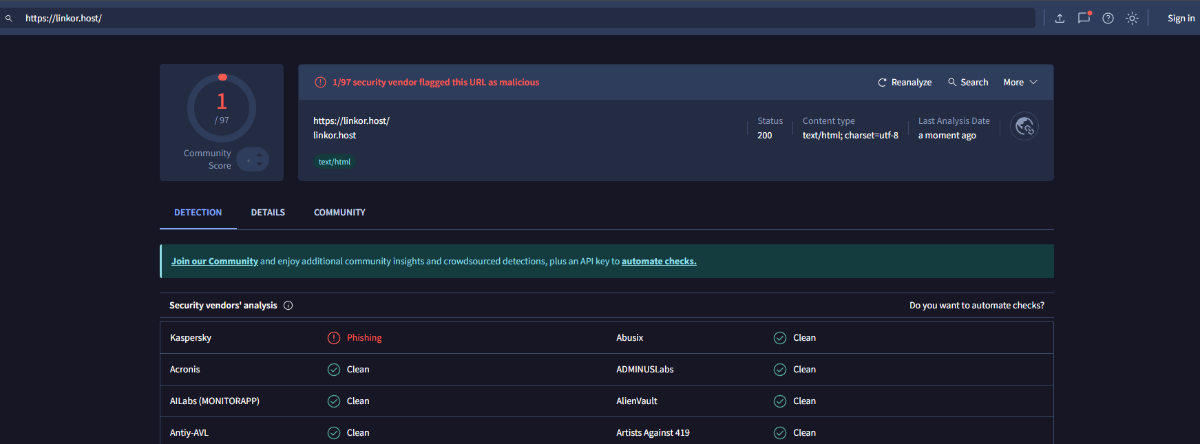
Task: Click the text/html tag chip
Action: coord(334,161)
